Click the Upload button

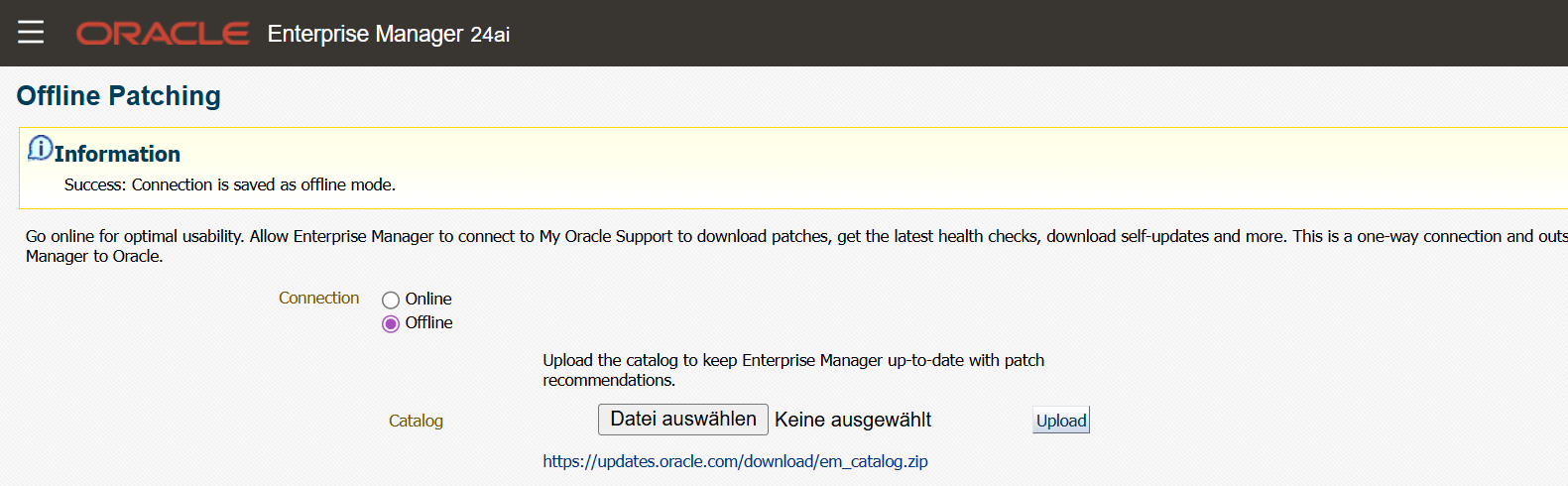(x=1061, y=421)
